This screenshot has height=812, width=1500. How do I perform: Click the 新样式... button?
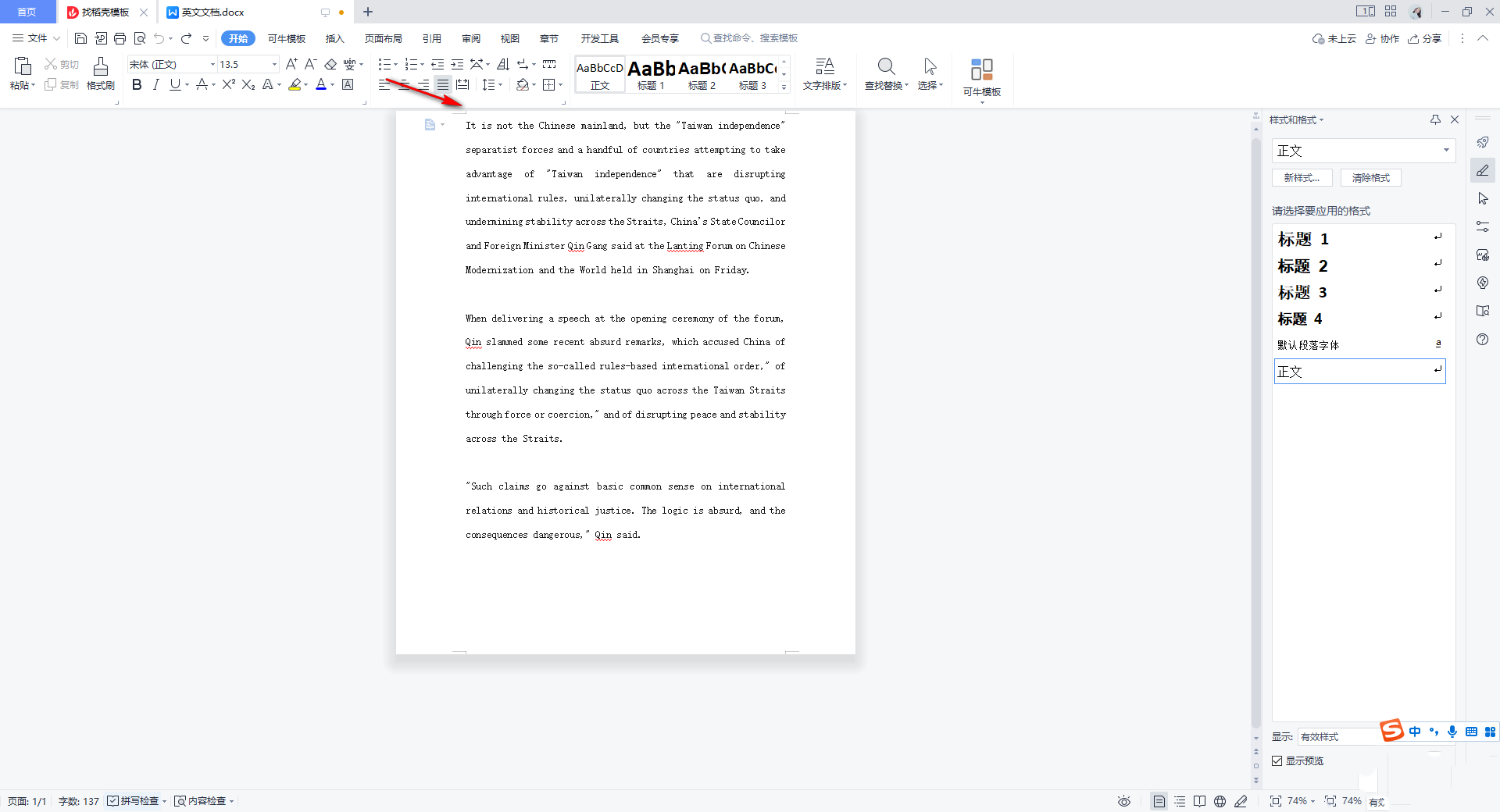1302,178
